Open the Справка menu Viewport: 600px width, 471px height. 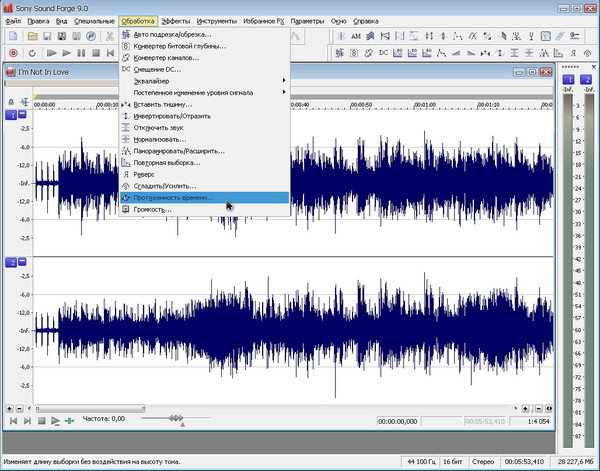click(366, 21)
